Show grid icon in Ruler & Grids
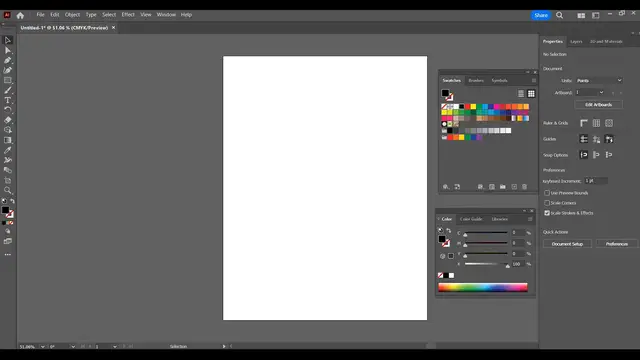Image resolution: width=640 pixels, height=360 pixels. pos(596,123)
